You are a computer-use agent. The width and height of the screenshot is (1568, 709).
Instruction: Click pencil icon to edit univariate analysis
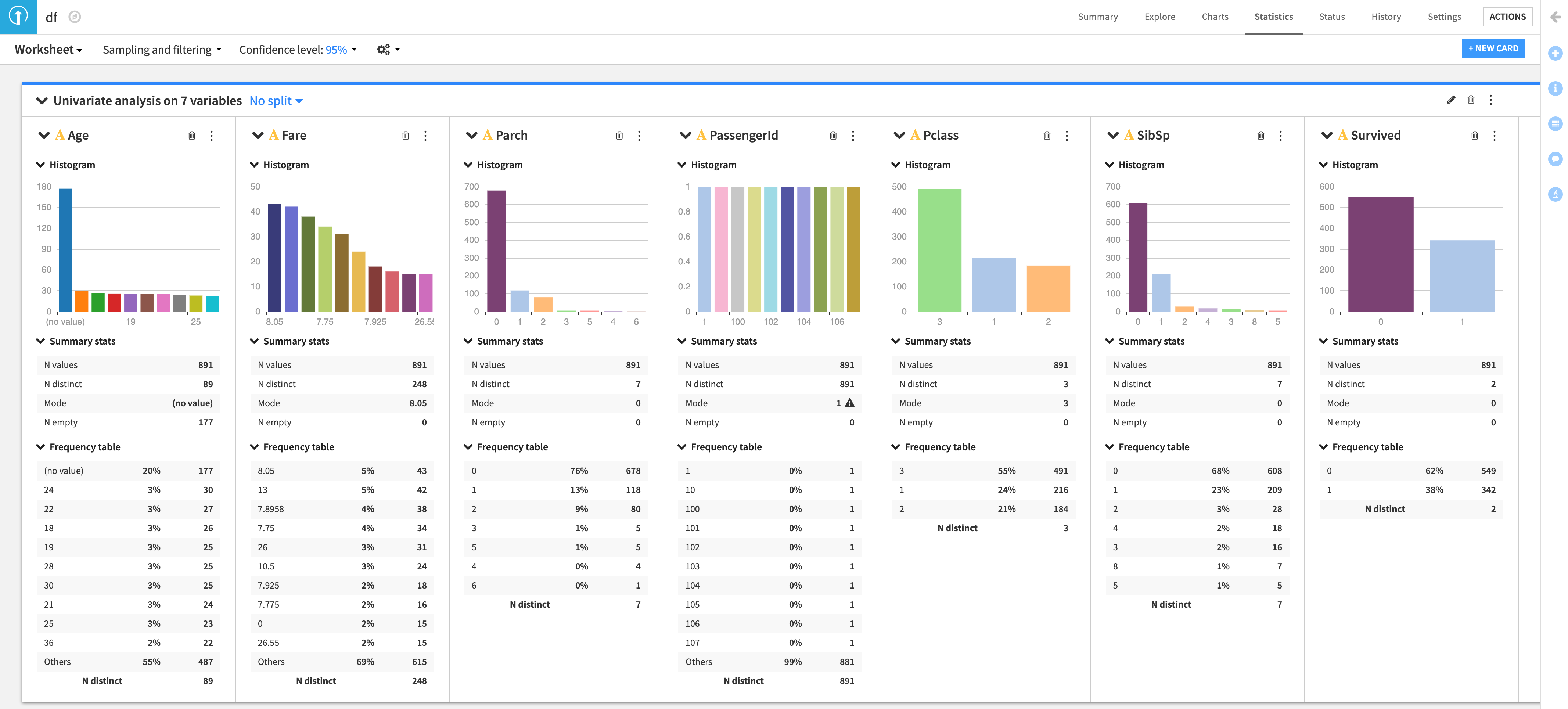click(1451, 100)
